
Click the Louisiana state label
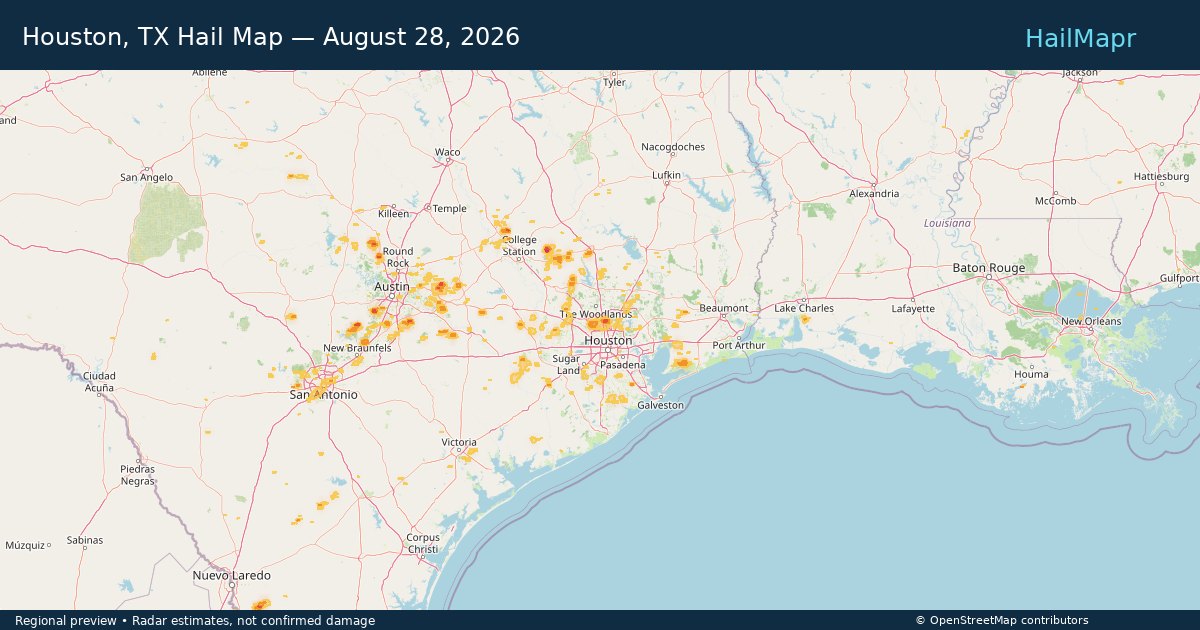coord(947,223)
